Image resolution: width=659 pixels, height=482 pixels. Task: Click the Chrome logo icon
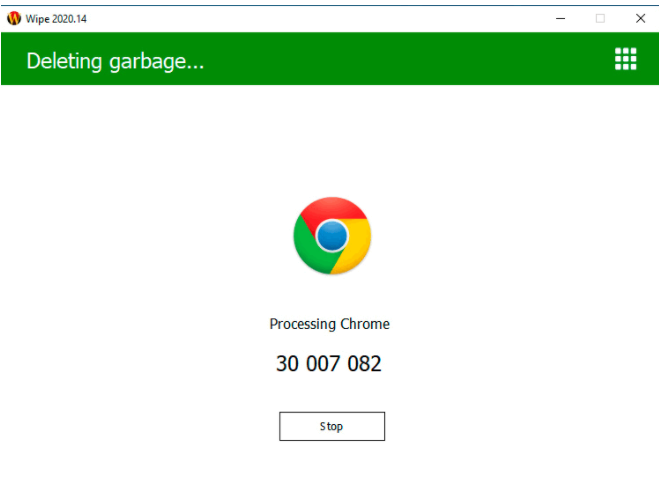(x=332, y=236)
